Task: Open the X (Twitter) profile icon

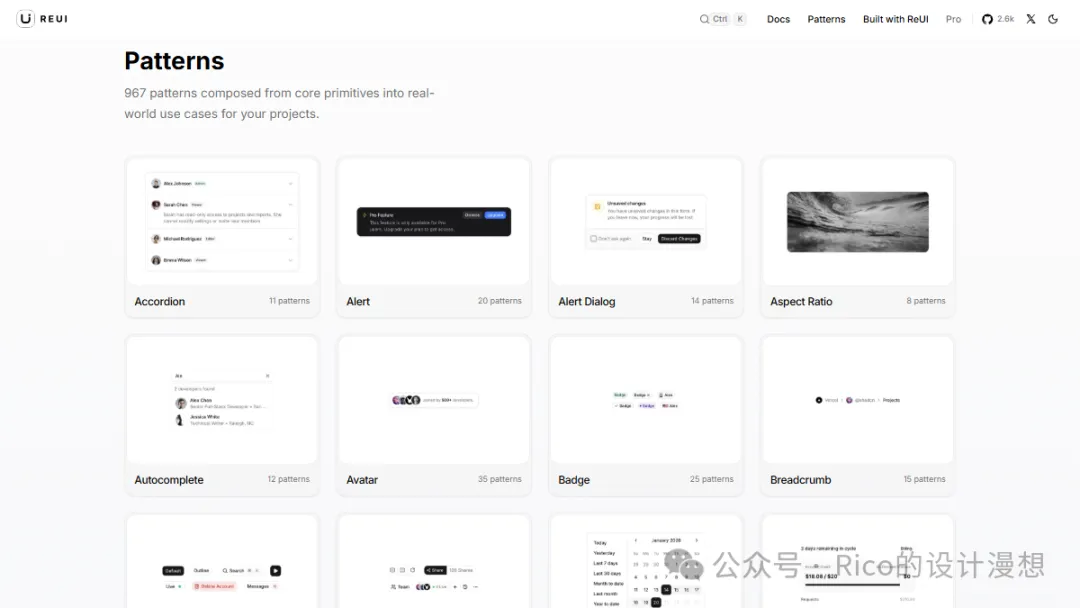Action: point(1031,19)
